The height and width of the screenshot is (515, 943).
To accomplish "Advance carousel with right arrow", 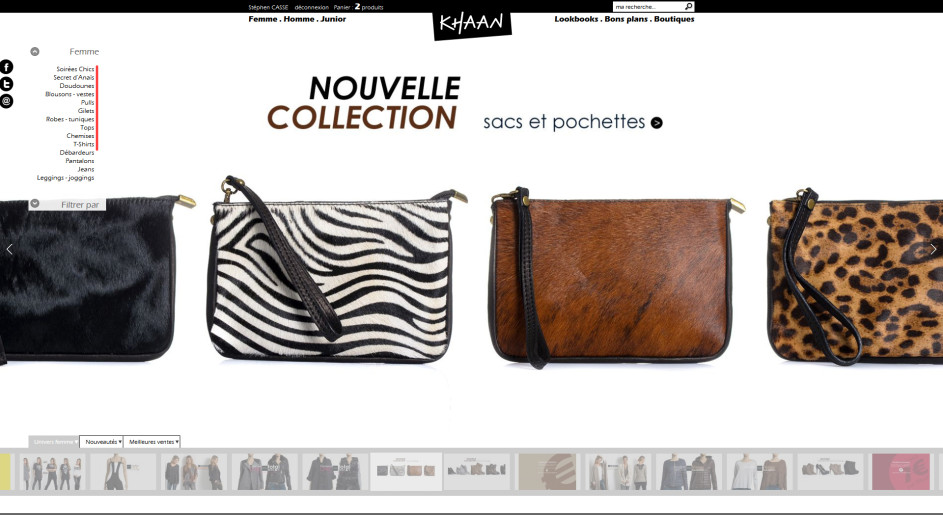I will coord(933,249).
